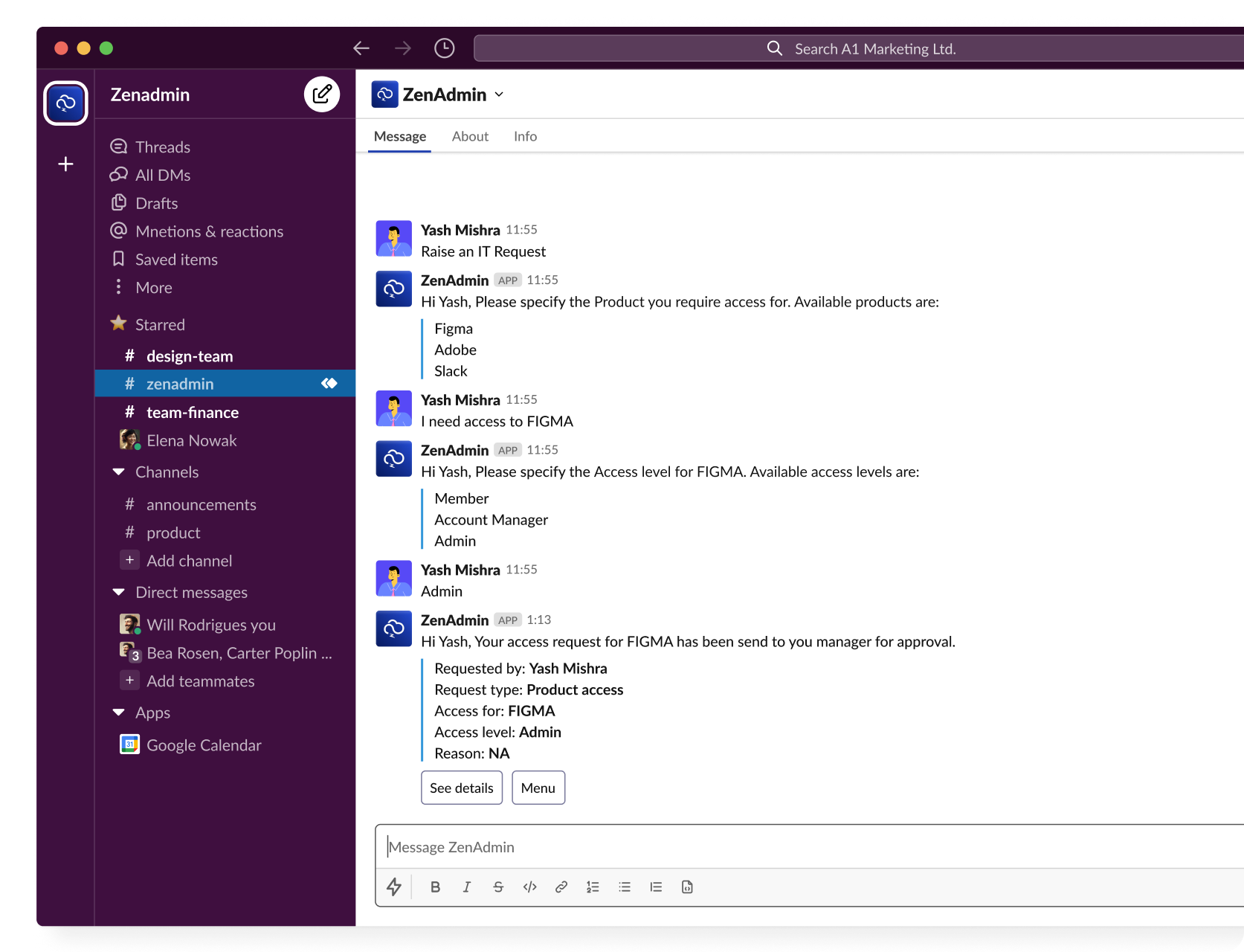Collapse the Channels section
The height and width of the screenshot is (952, 1244).
[x=118, y=472]
